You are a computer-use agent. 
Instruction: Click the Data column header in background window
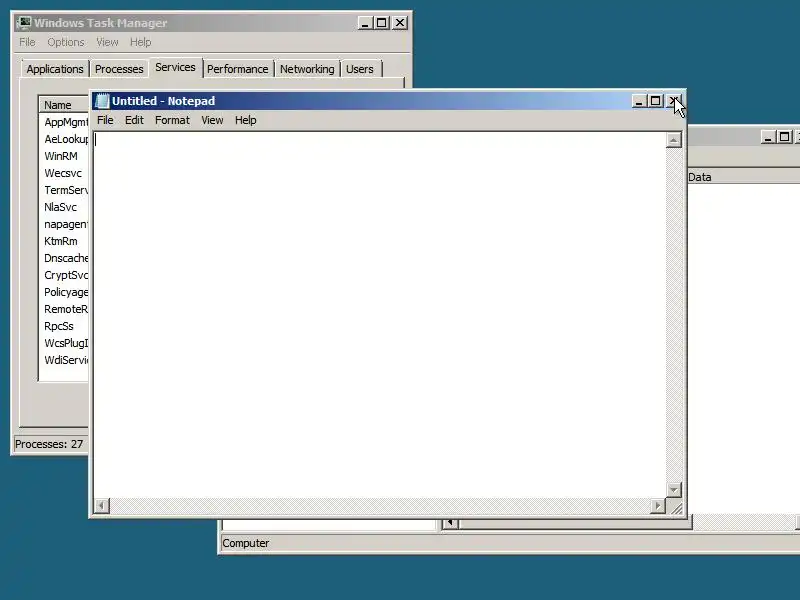point(743,177)
